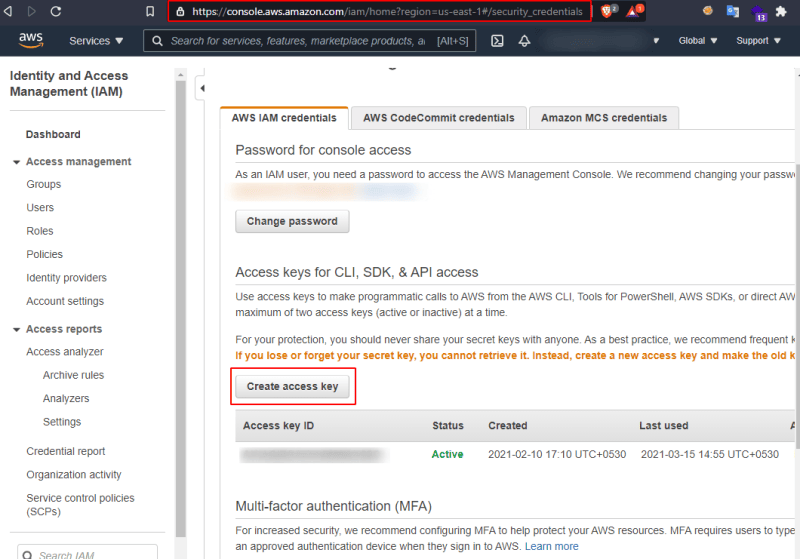Image resolution: width=800 pixels, height=559 pixels.
Task: Open the Global region dropdown
Action: point(697,41)
